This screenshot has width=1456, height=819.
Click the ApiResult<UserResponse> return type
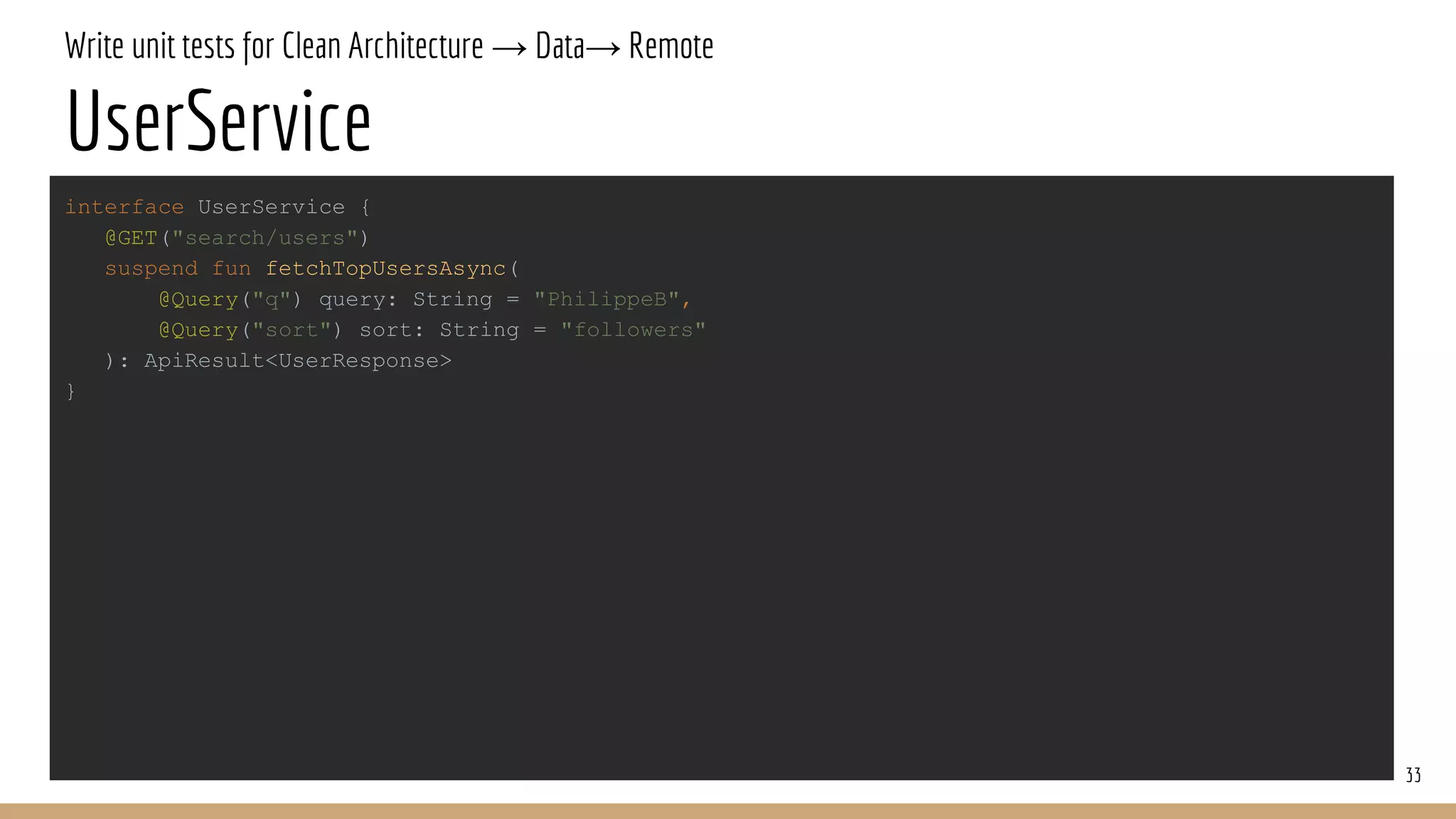298,360
